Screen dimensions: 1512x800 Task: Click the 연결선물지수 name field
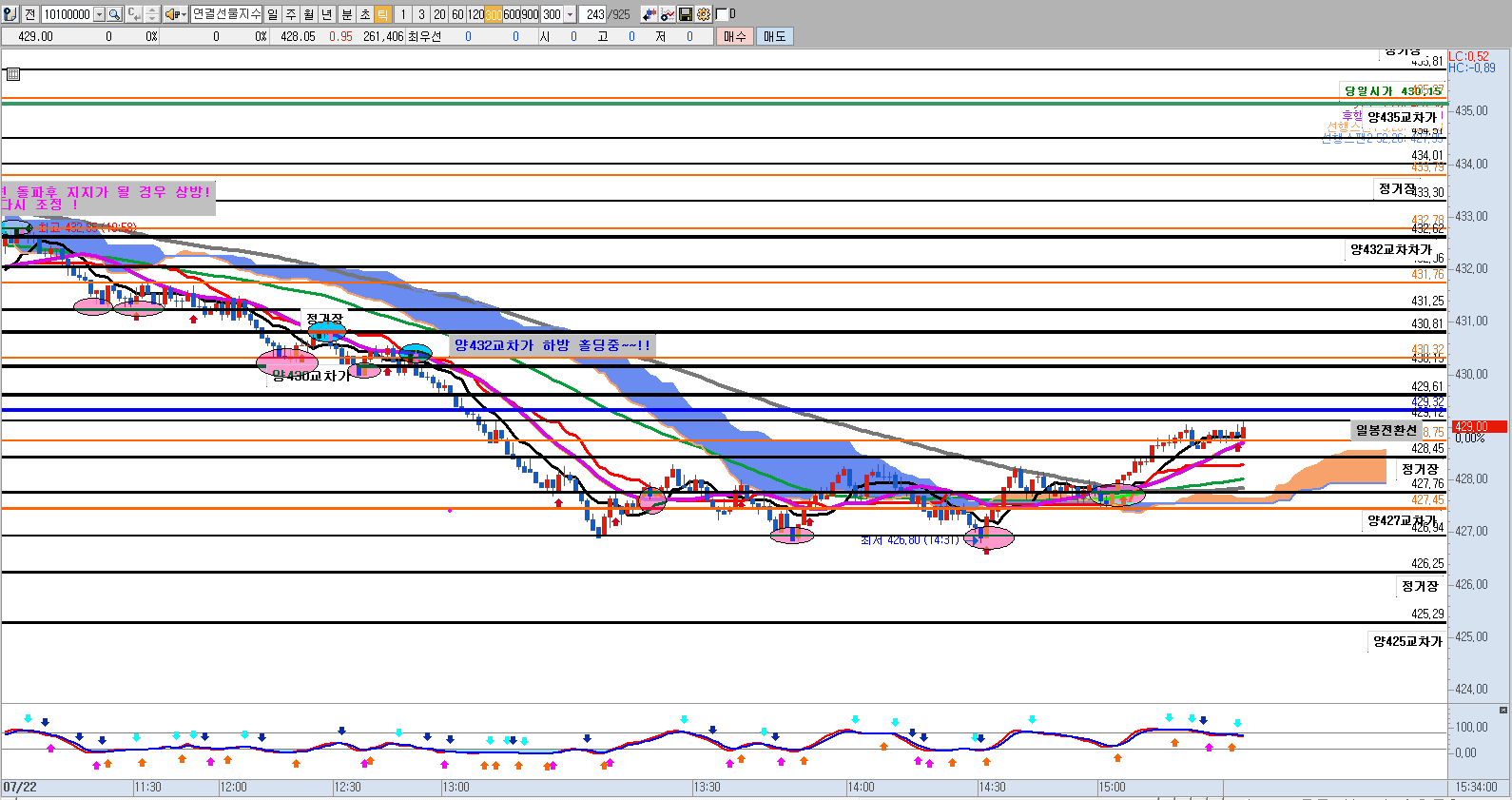[226, 14]
